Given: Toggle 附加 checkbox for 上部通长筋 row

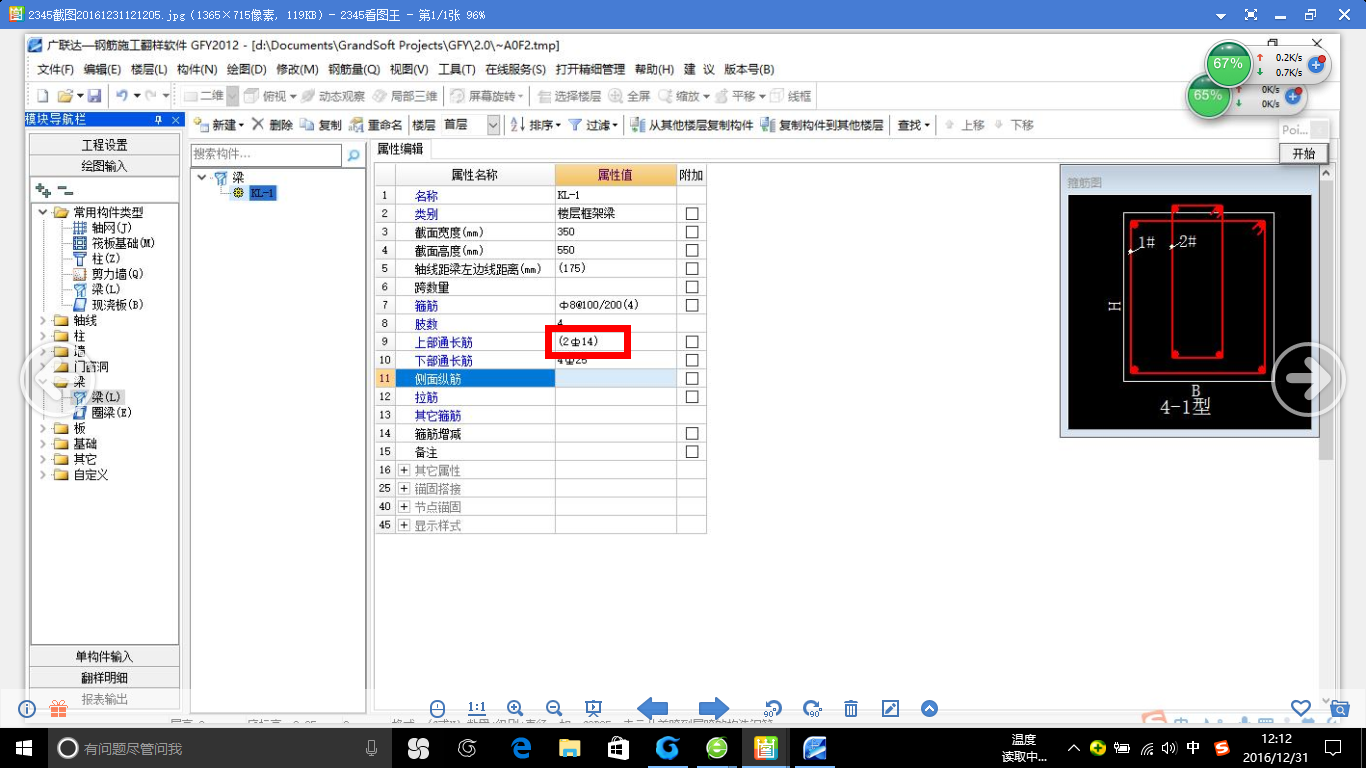Looking at the screenshot, I should (x=692, y=342).
